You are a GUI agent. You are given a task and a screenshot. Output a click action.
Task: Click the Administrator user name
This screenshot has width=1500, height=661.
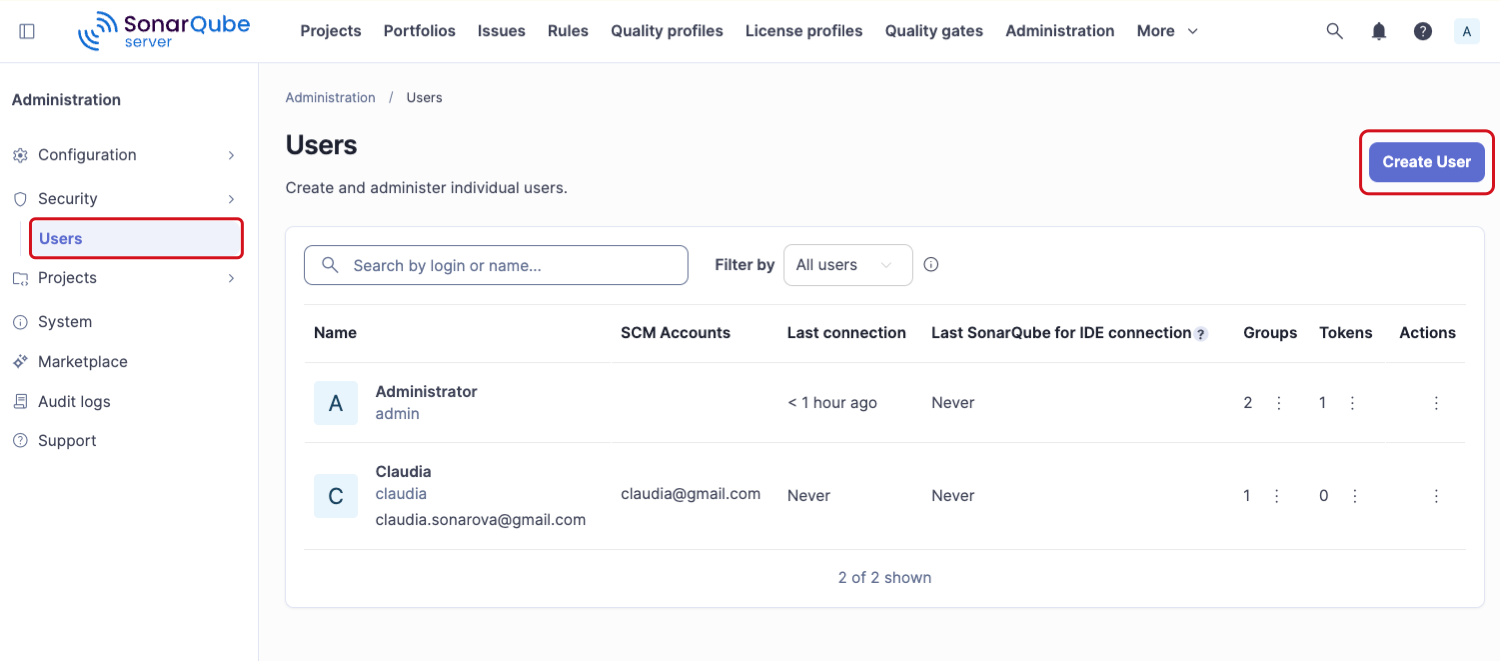tap(426, 392)
